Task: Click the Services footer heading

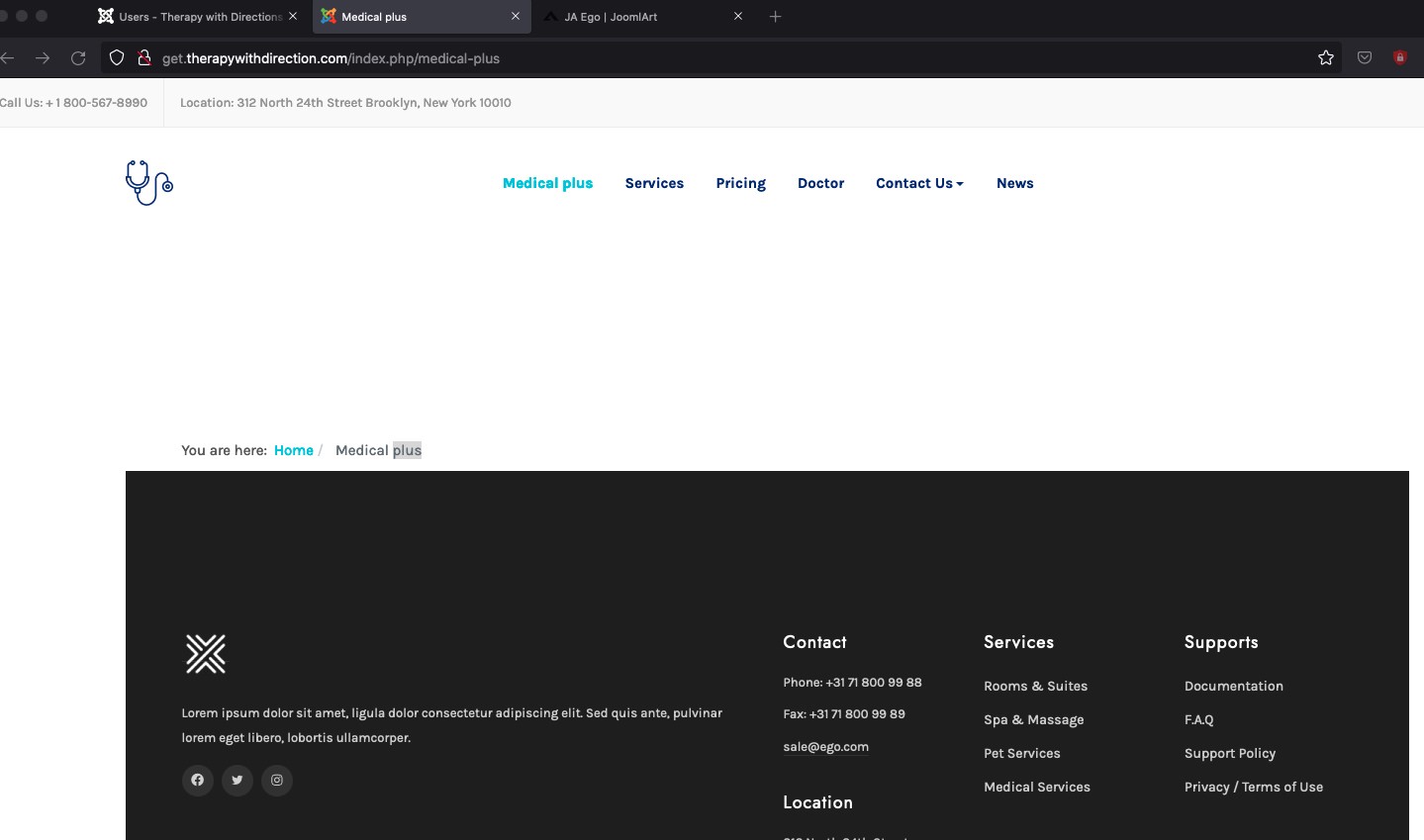Action: (x=1019, y=642)
